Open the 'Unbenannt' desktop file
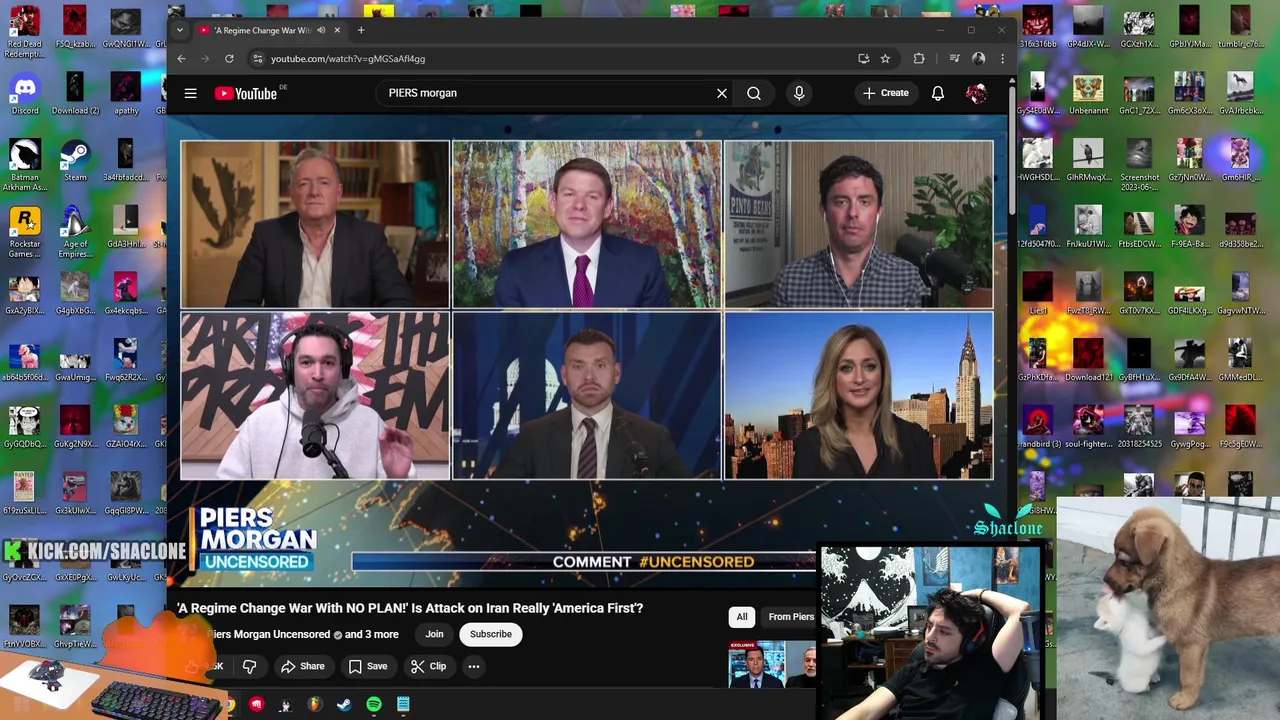Screen dimensions: 1280x720 1088,94
